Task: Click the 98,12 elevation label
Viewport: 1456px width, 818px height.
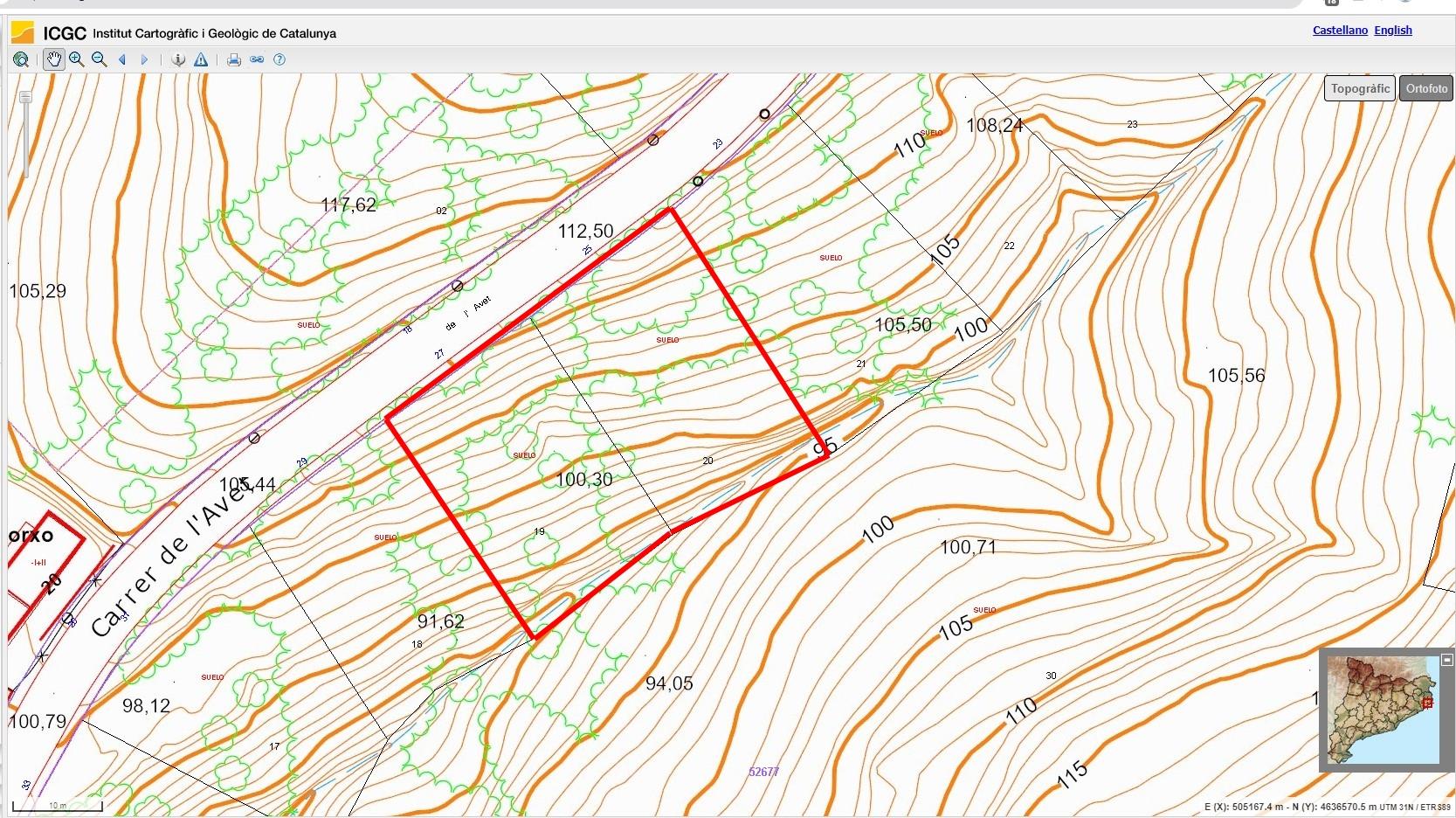Action: 146,705
